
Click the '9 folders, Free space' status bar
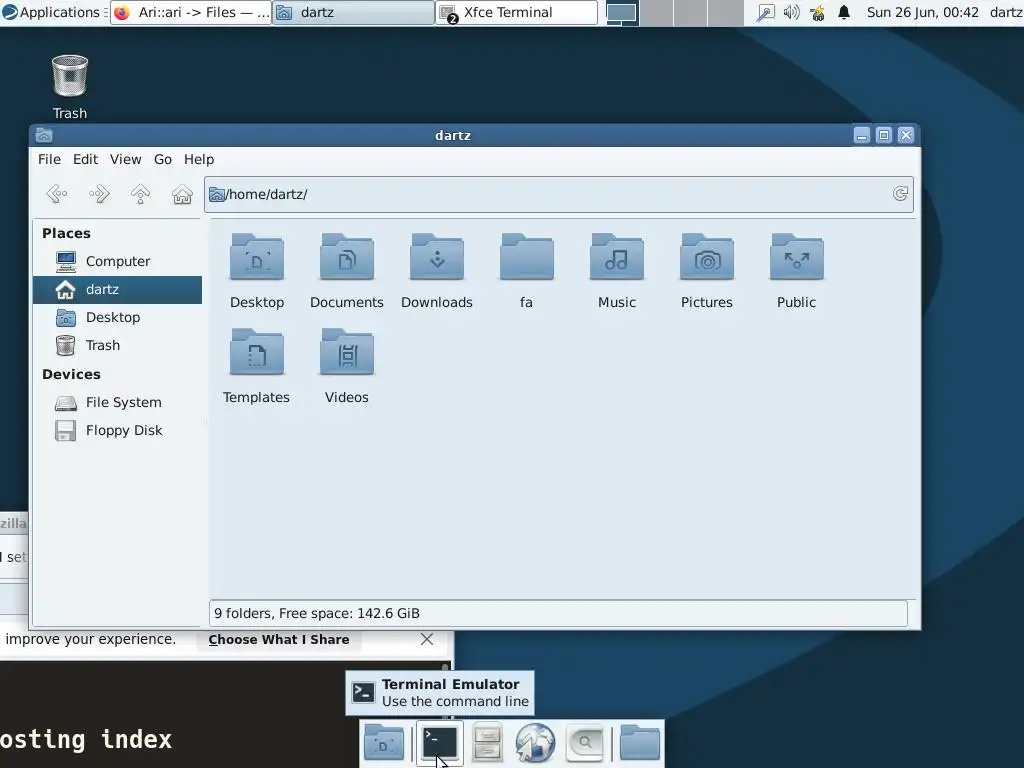click(x=558, y=613)
